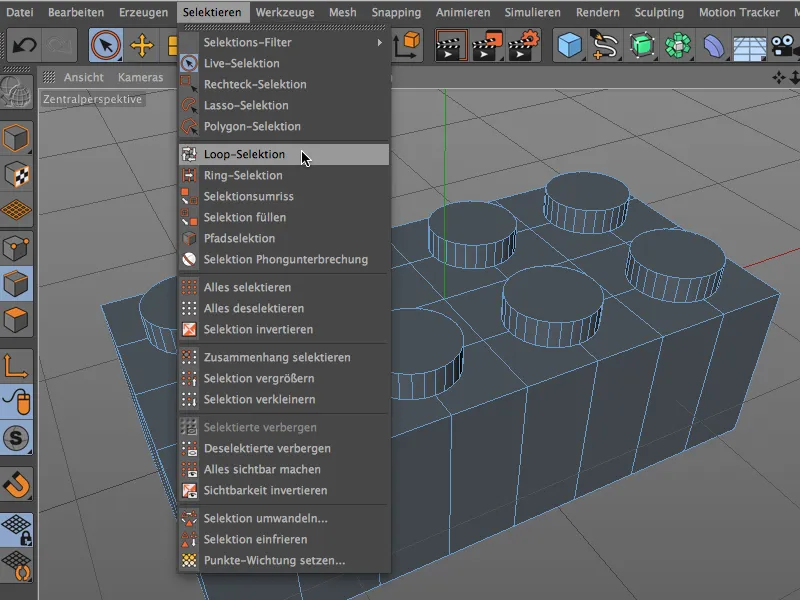Open the viewport Kameras menu
This screenshot has width=800, height=600.
click(x=140, y=77)
